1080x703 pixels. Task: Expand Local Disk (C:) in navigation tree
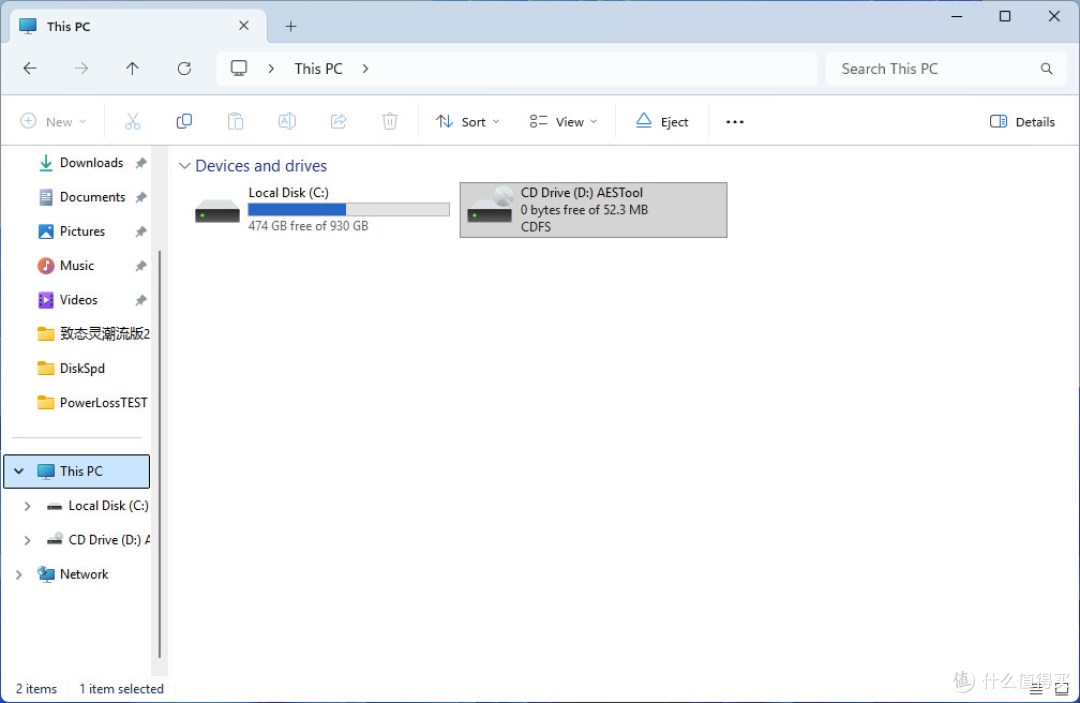[x=27, y=506]
